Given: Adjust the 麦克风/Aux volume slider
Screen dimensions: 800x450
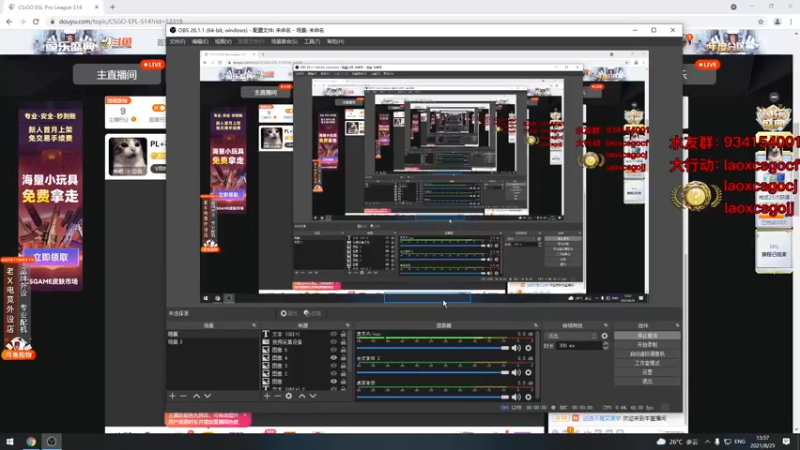Looking at the screenshot, I should click(433, 348).
